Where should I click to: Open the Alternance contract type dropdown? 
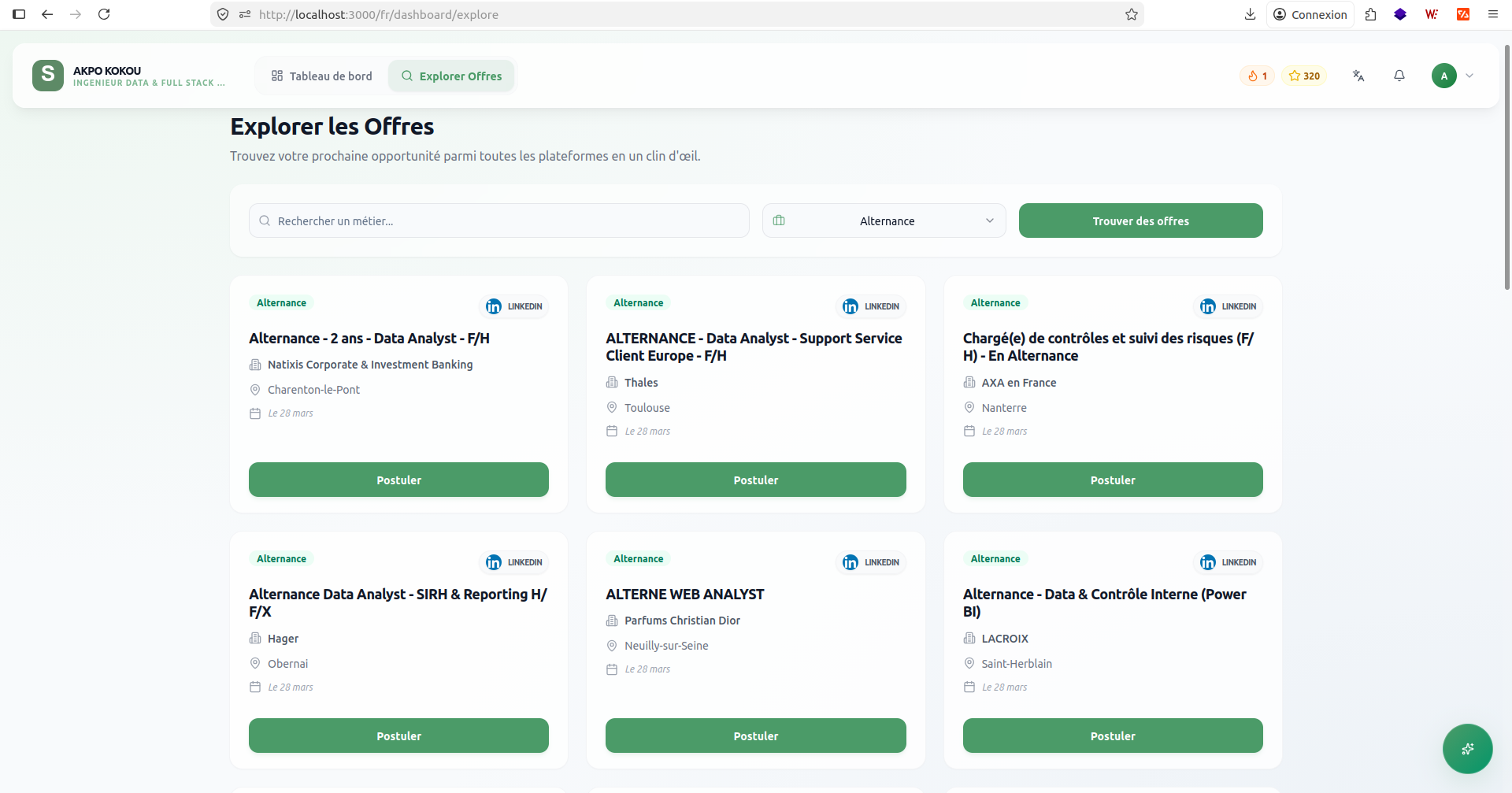pyautogui.click(x=884, y=220)
